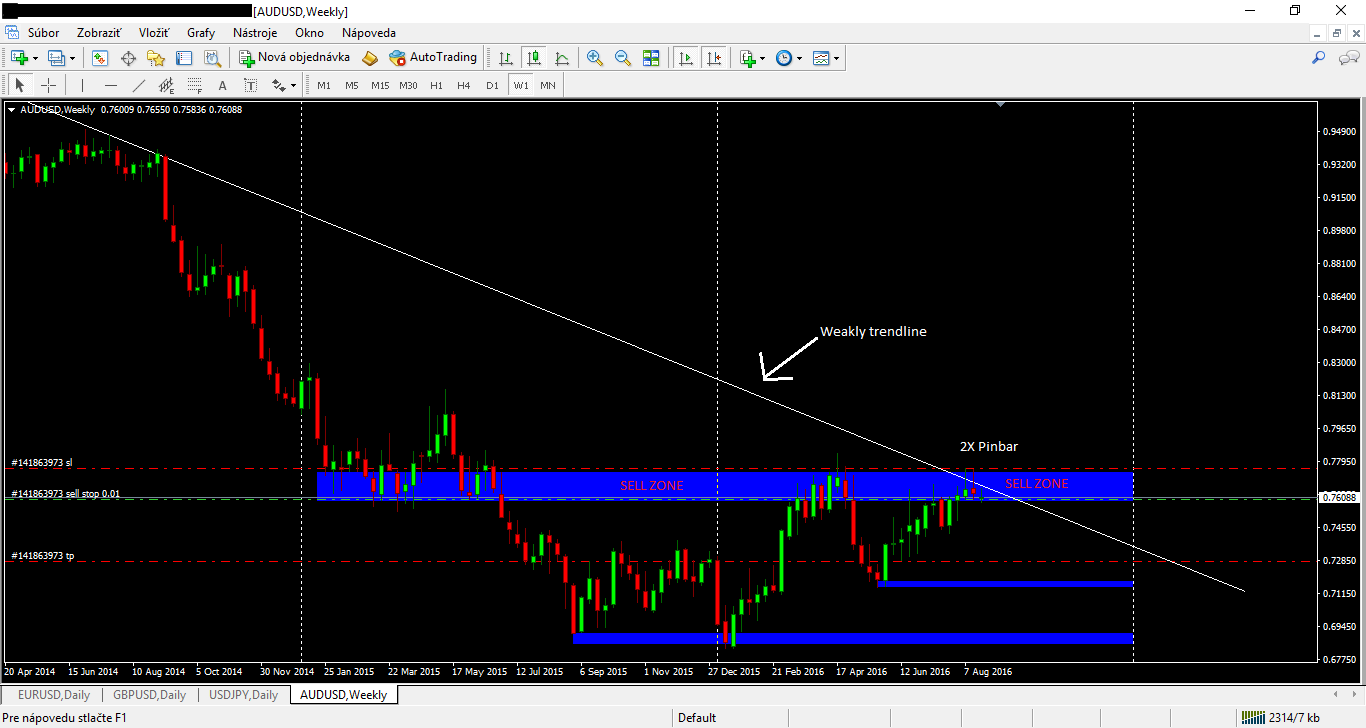Open the search magnifier at top right
1366x728 pixels.
(x=1319, y=58)
